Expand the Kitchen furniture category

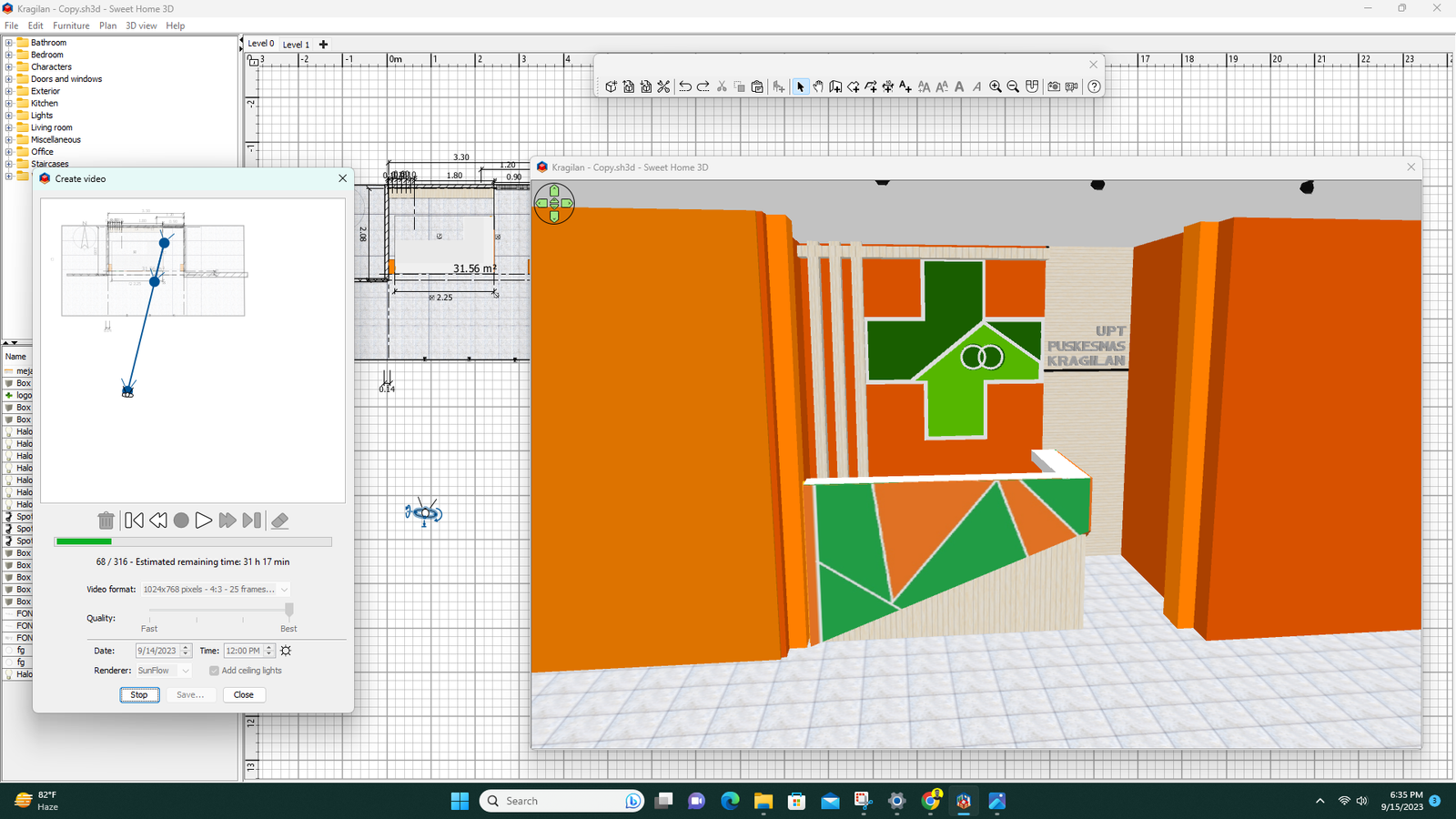9,104
